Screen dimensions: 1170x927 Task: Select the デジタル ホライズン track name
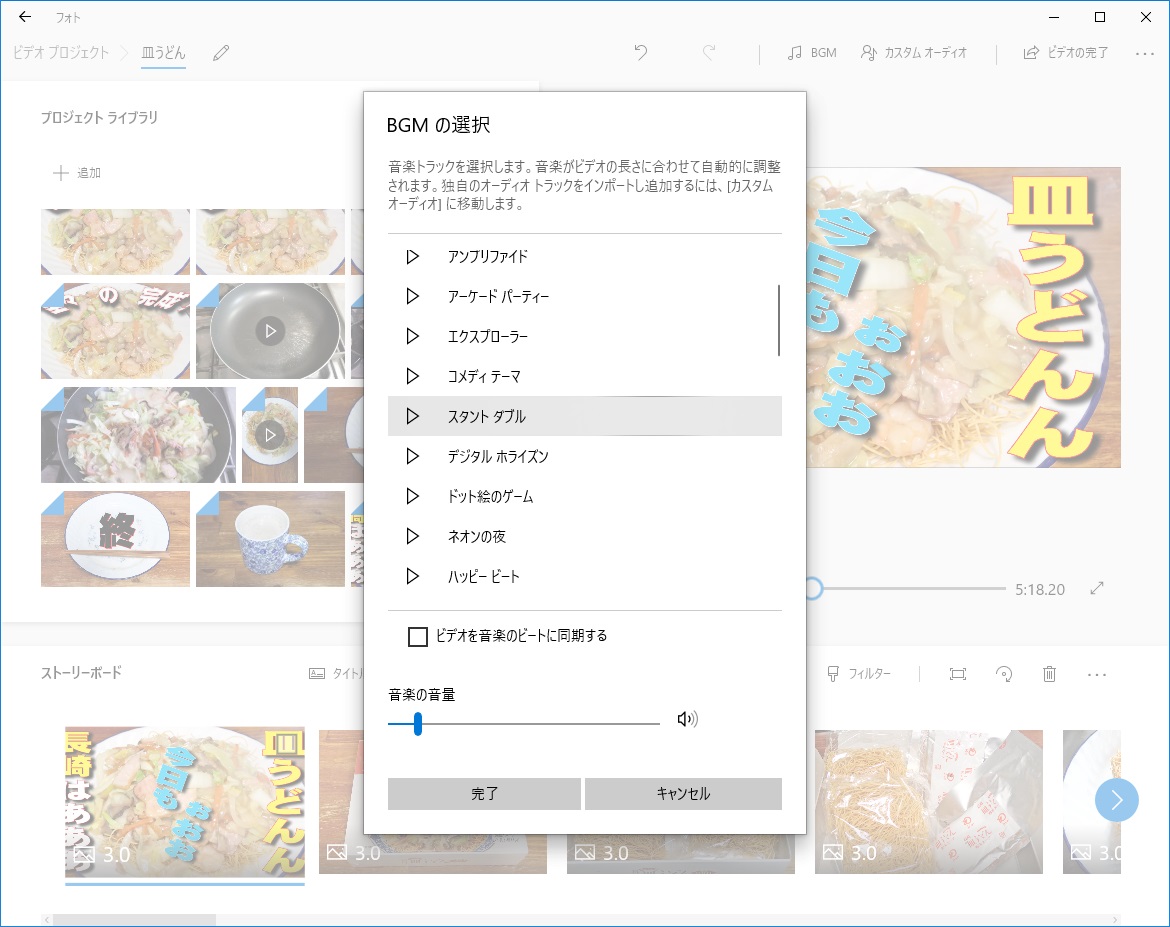pyautogui.click(x=498, y=456)
